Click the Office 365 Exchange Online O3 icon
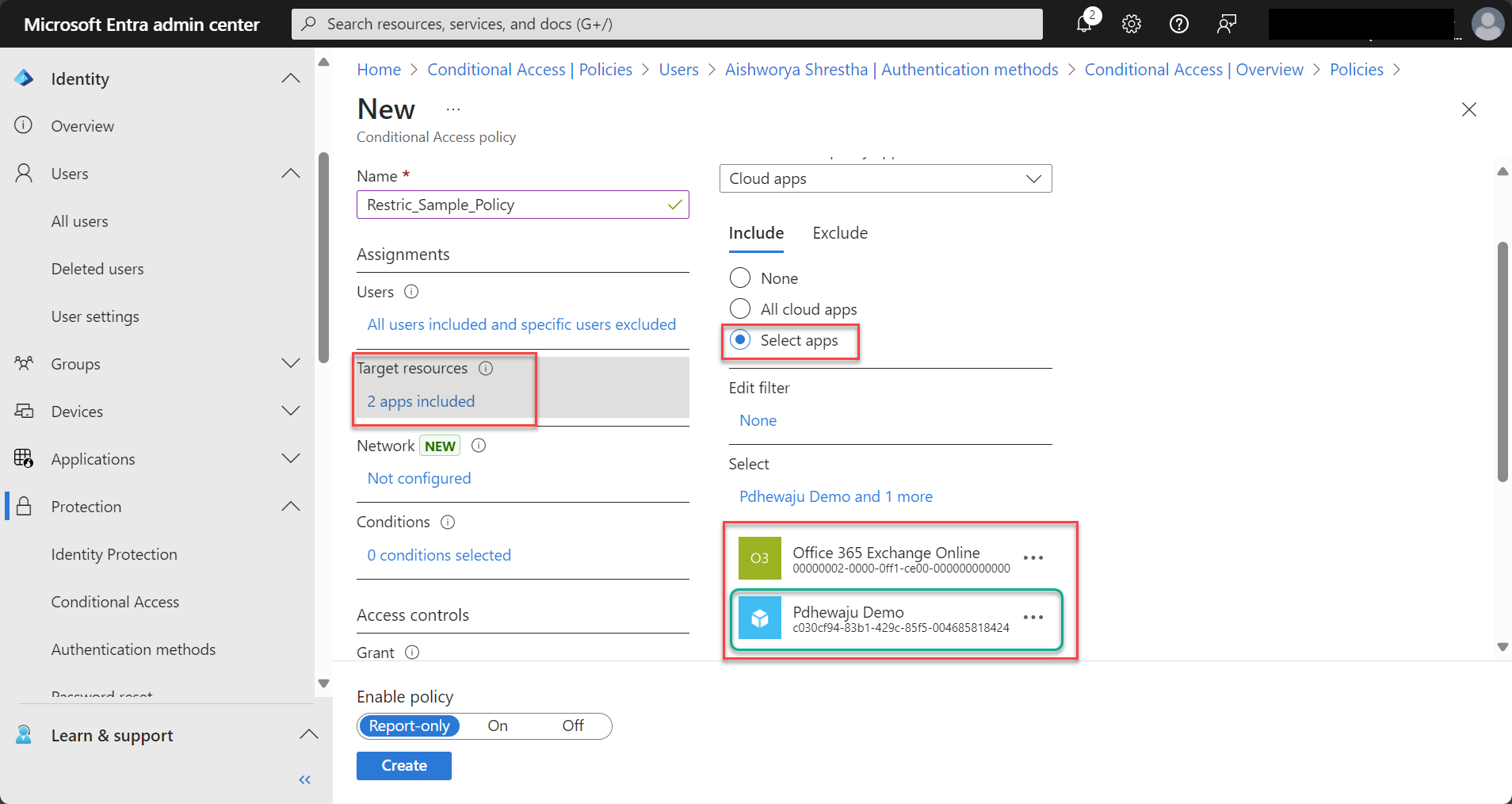This screenshot has width=1512, height=804. click(759, 557)
